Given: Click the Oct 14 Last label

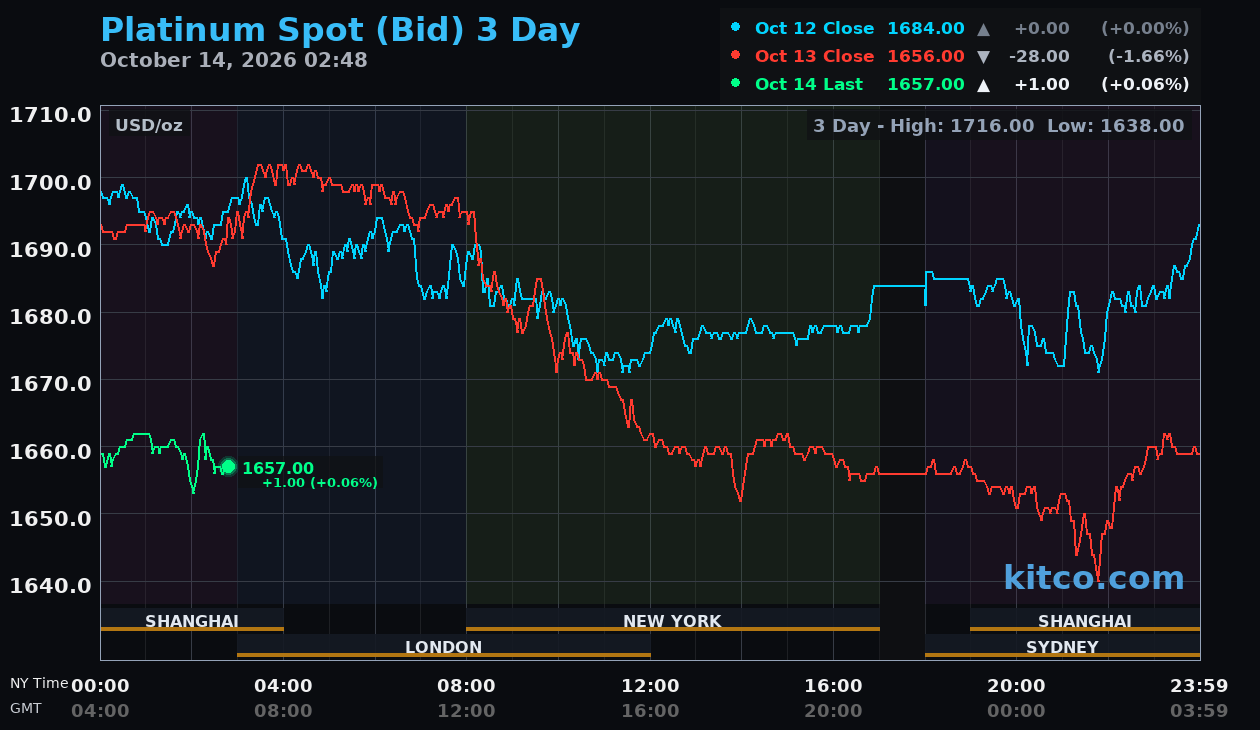Looking at the screenshot, I should coord(809,84).
